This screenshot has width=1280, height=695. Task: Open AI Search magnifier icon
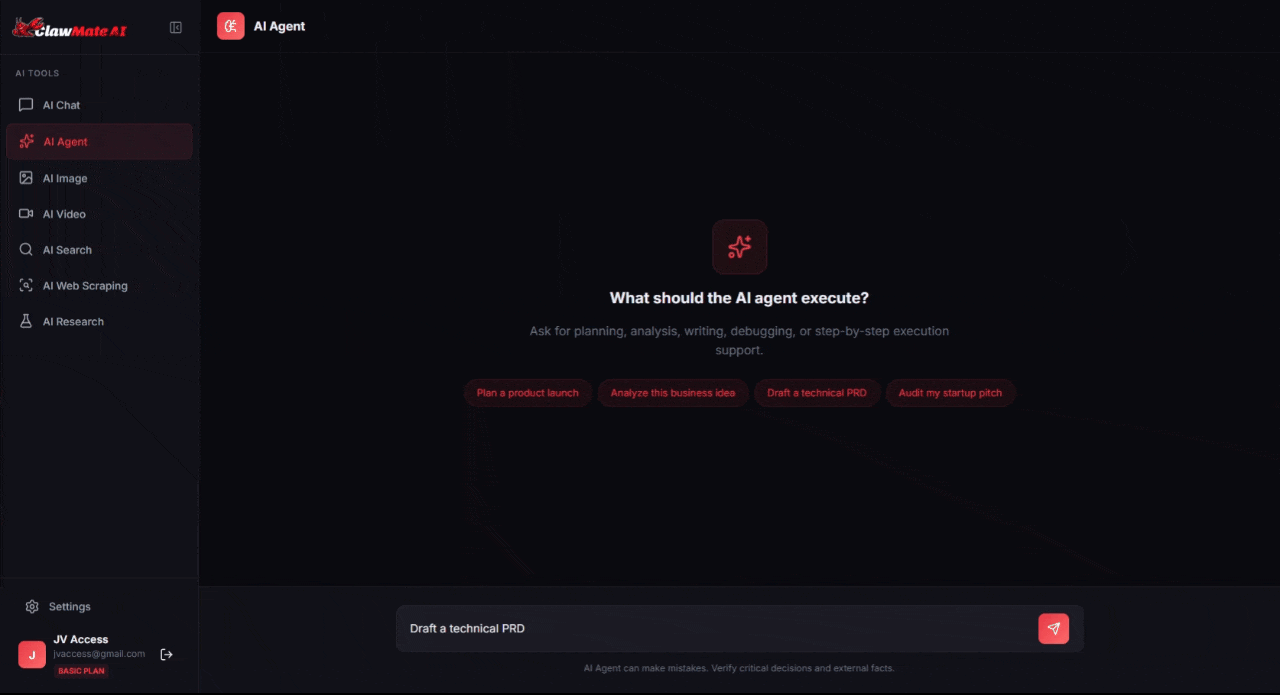coord(26,250)
